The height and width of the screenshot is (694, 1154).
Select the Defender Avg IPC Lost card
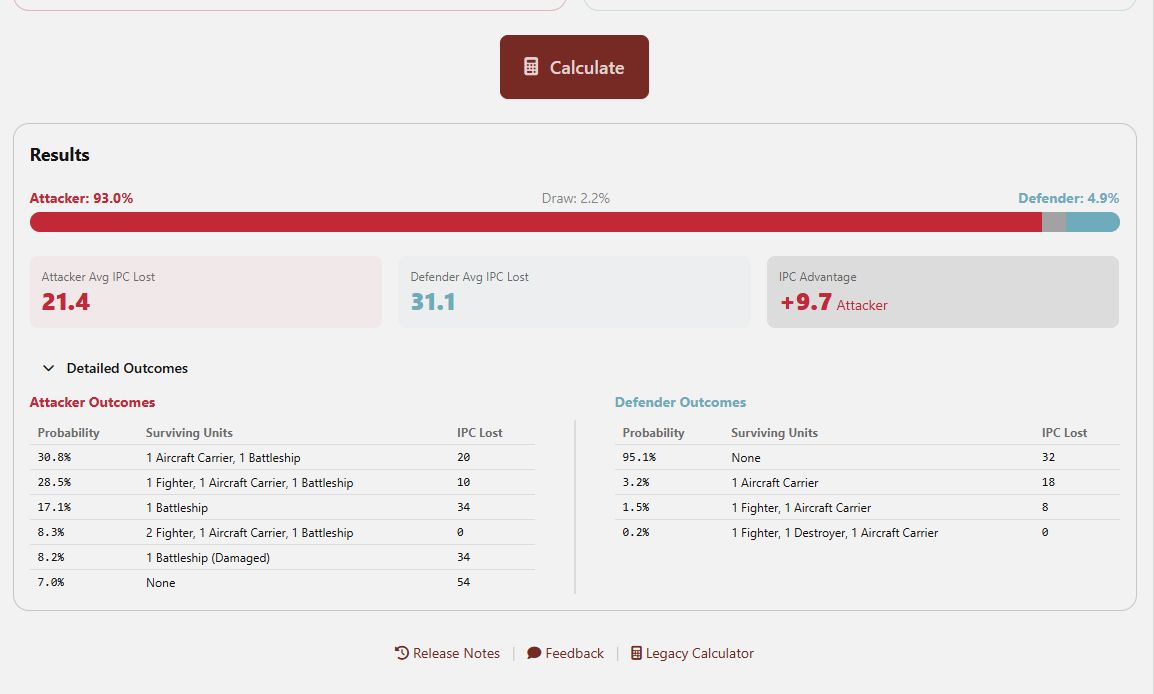pyautogui.click(x=574, y=291)
